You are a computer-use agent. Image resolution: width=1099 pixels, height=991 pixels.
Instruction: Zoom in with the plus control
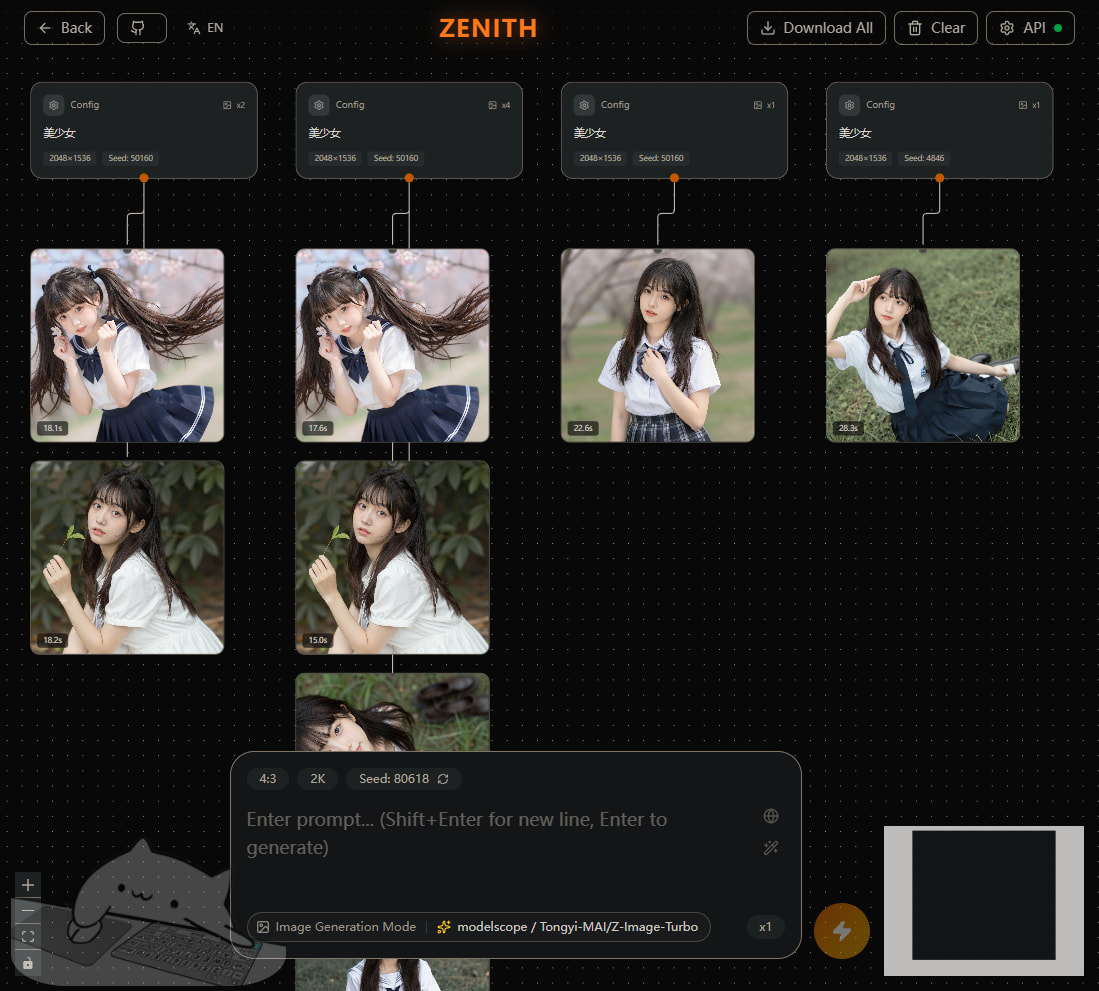[28, 885]
